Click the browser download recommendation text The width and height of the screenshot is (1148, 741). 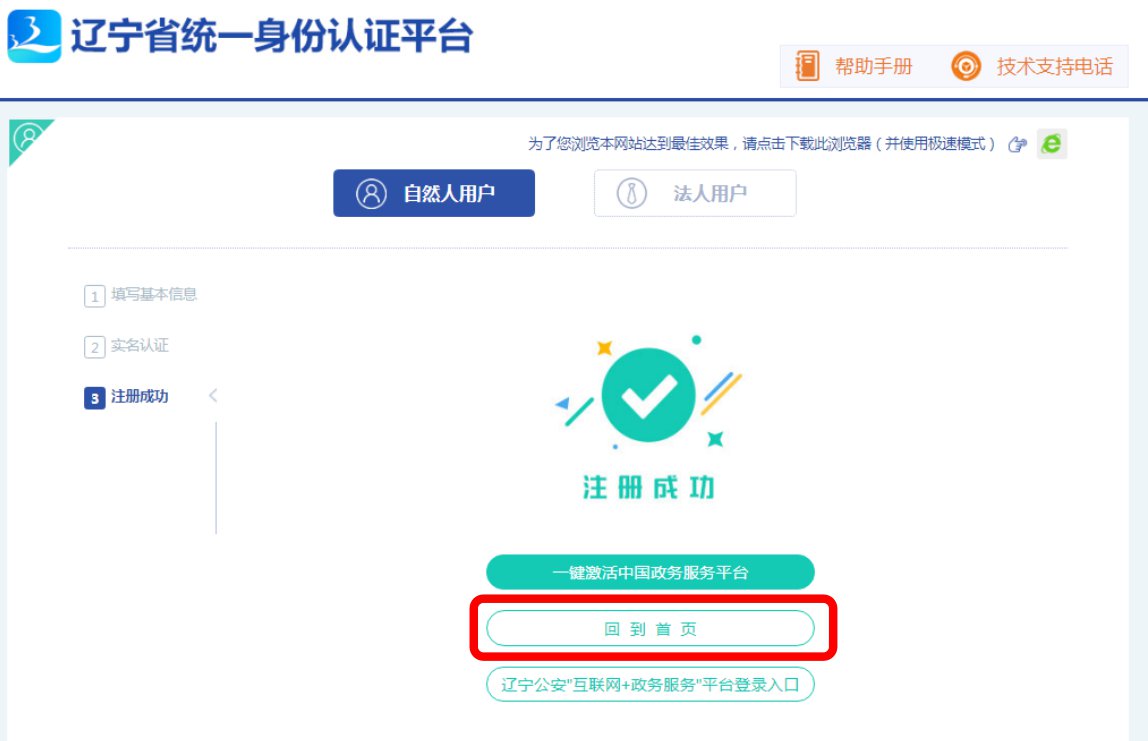tap(762, 144)
